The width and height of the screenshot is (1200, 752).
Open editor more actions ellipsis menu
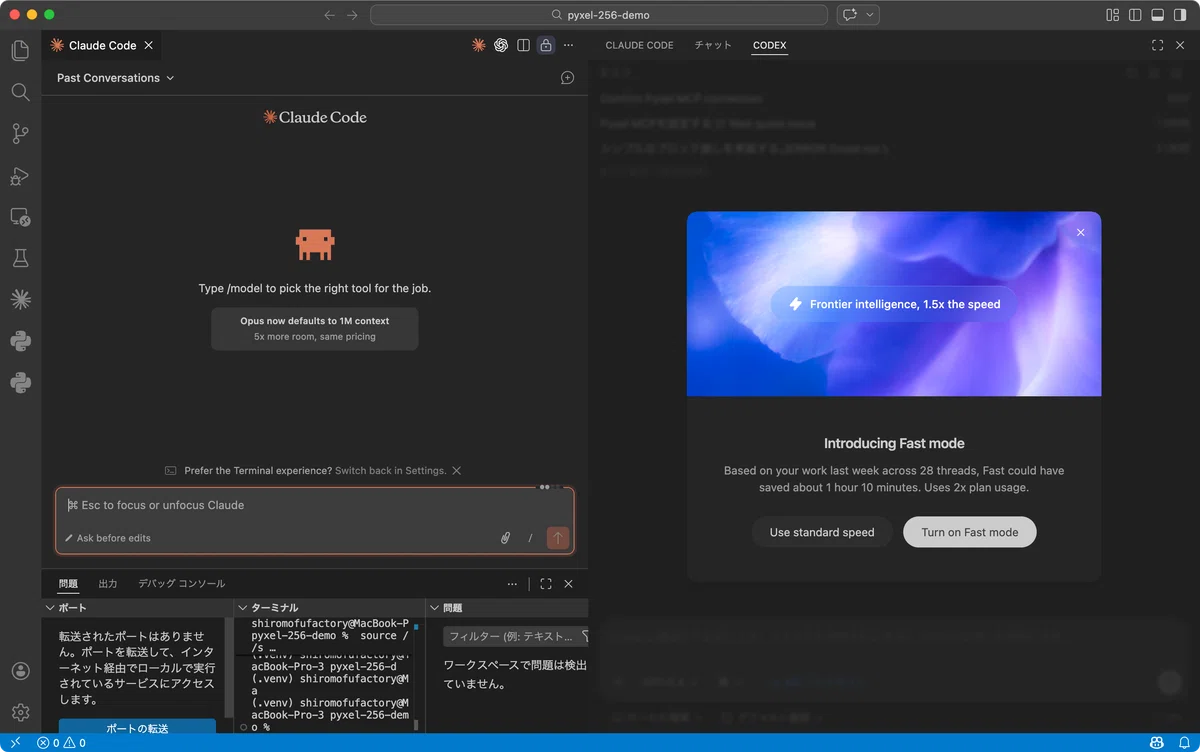click(x=568, y=45)
